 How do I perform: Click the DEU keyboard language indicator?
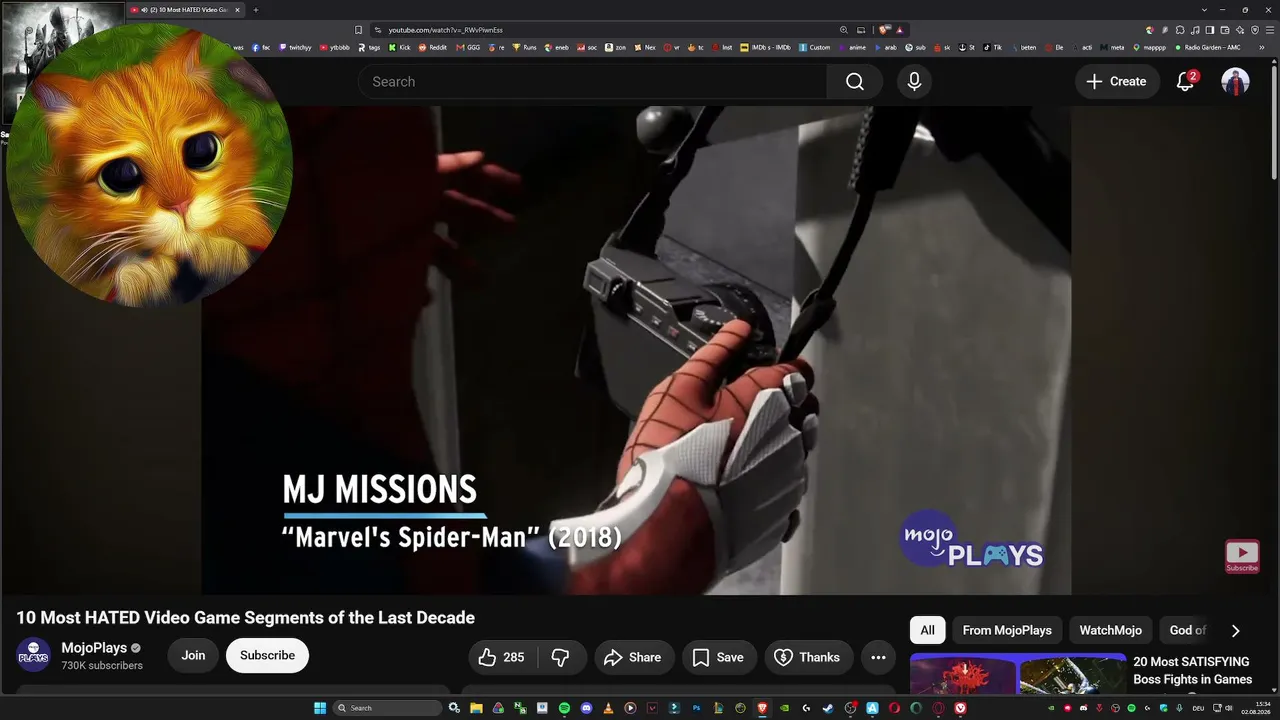(x=1198, y=708)
